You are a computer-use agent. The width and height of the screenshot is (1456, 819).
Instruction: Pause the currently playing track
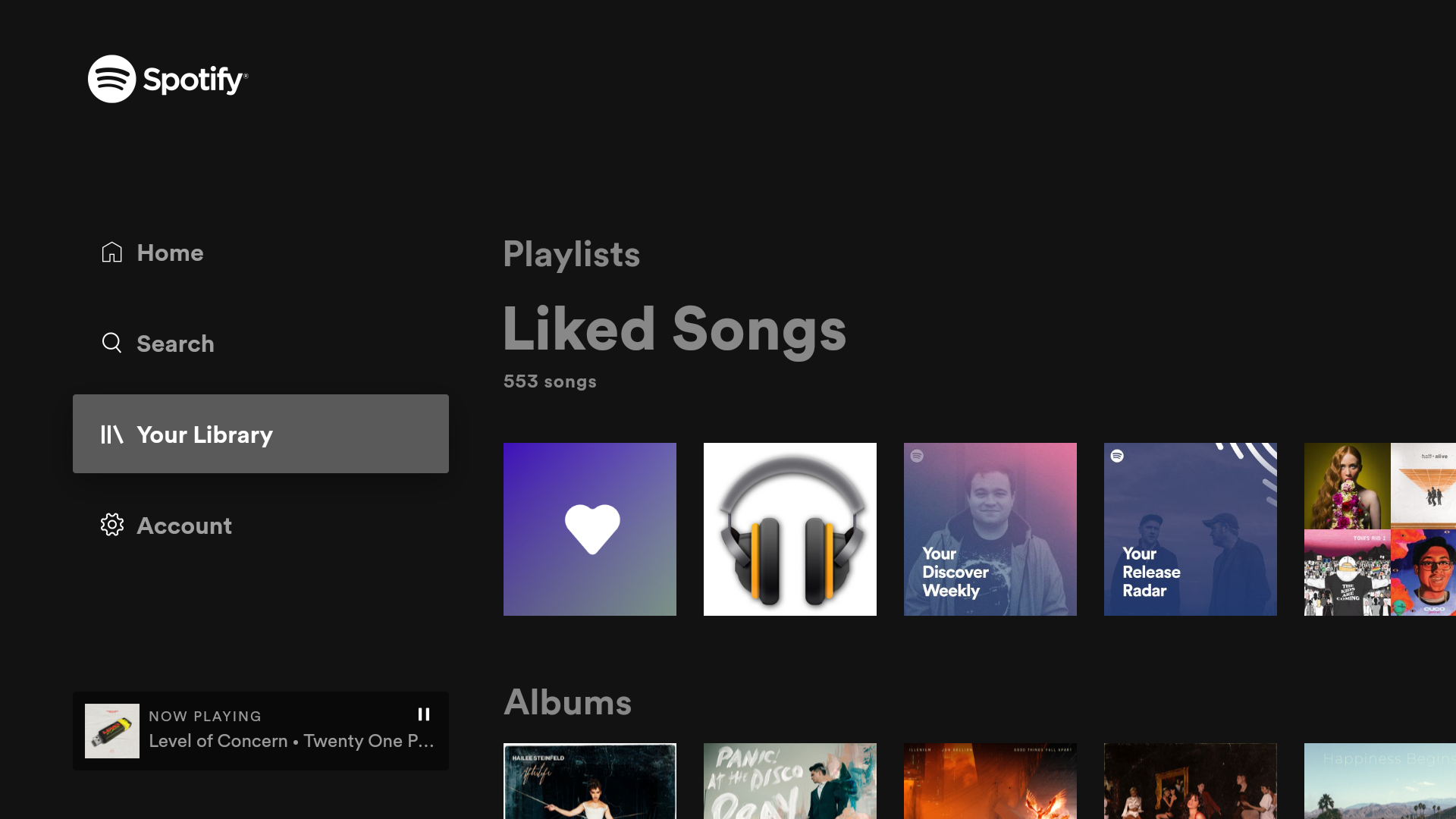point(423,714)
